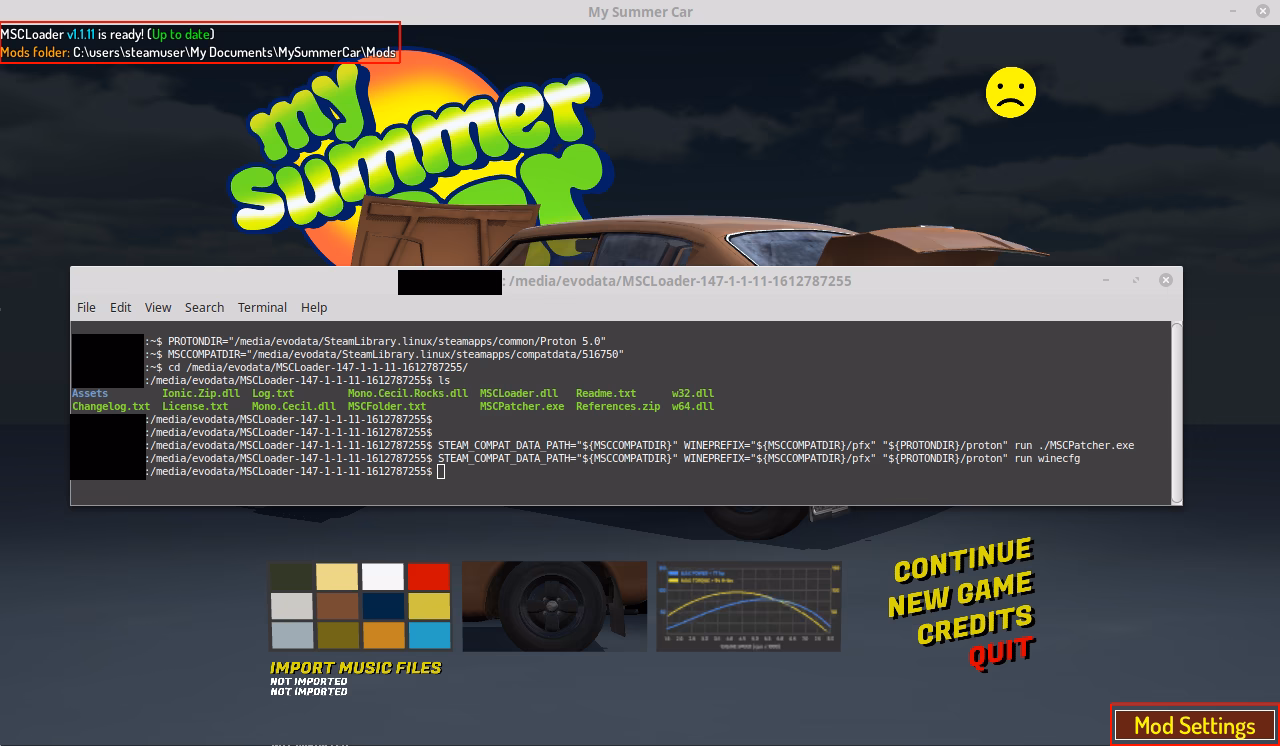
Task: Click References.zip in the ls output
Action: pyautogui.click(x=618, y=407)
